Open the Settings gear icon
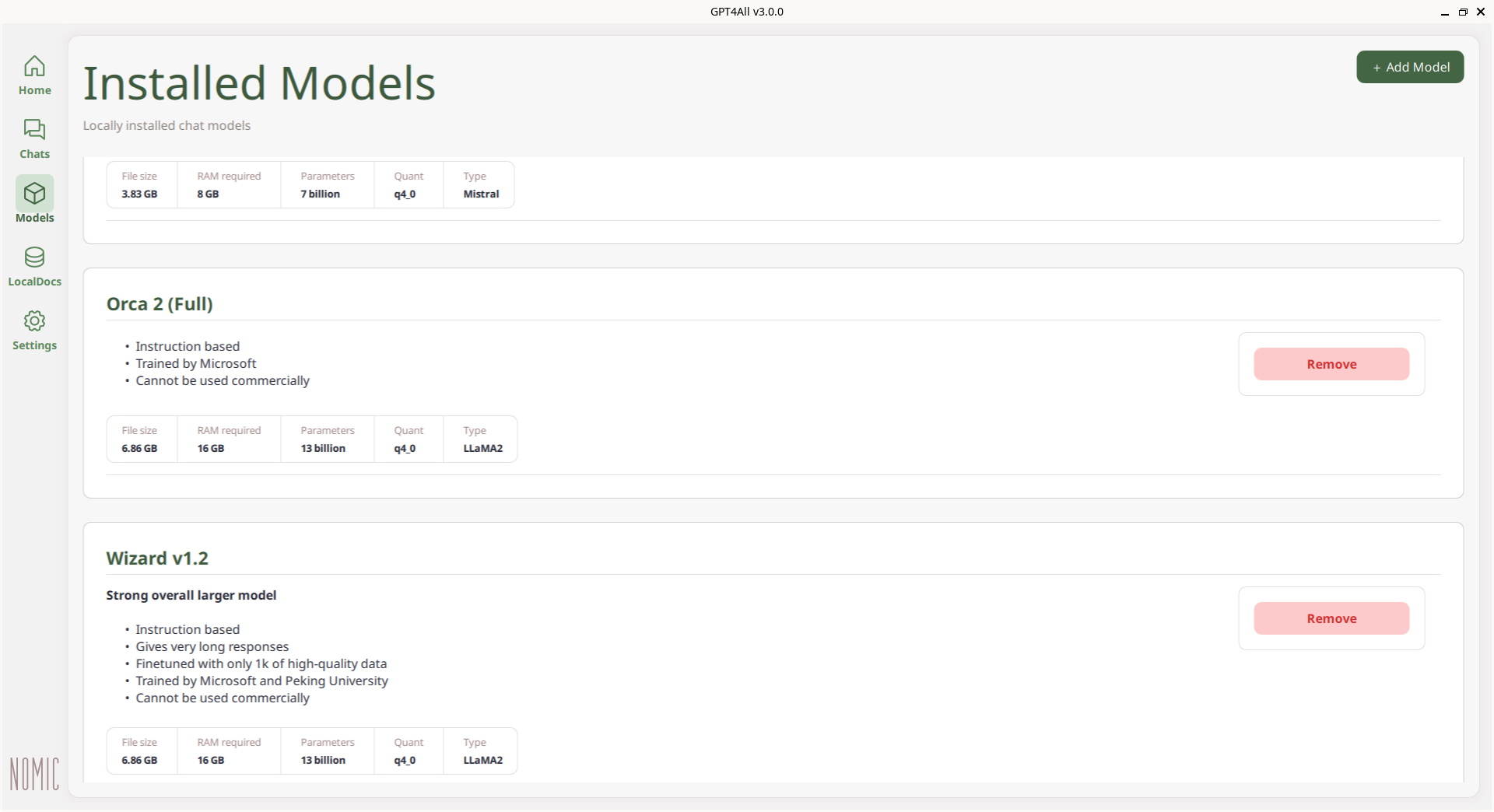 pos(34,320)
